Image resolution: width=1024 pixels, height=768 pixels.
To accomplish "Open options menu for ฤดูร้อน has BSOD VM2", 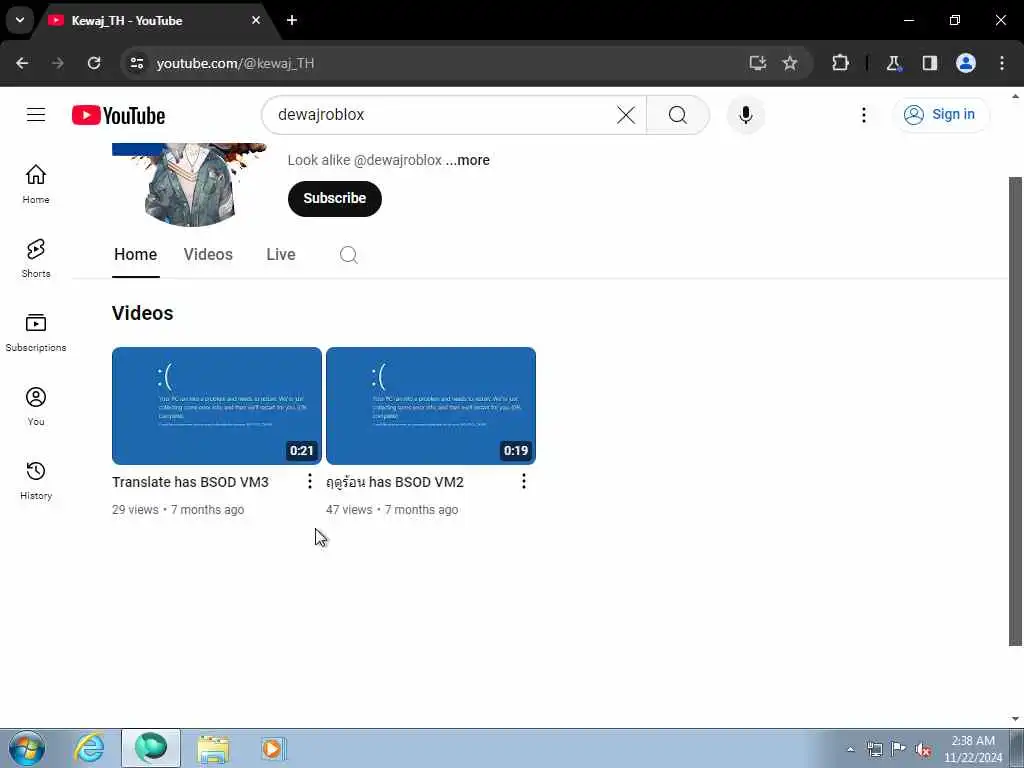I will pos(524,481).
